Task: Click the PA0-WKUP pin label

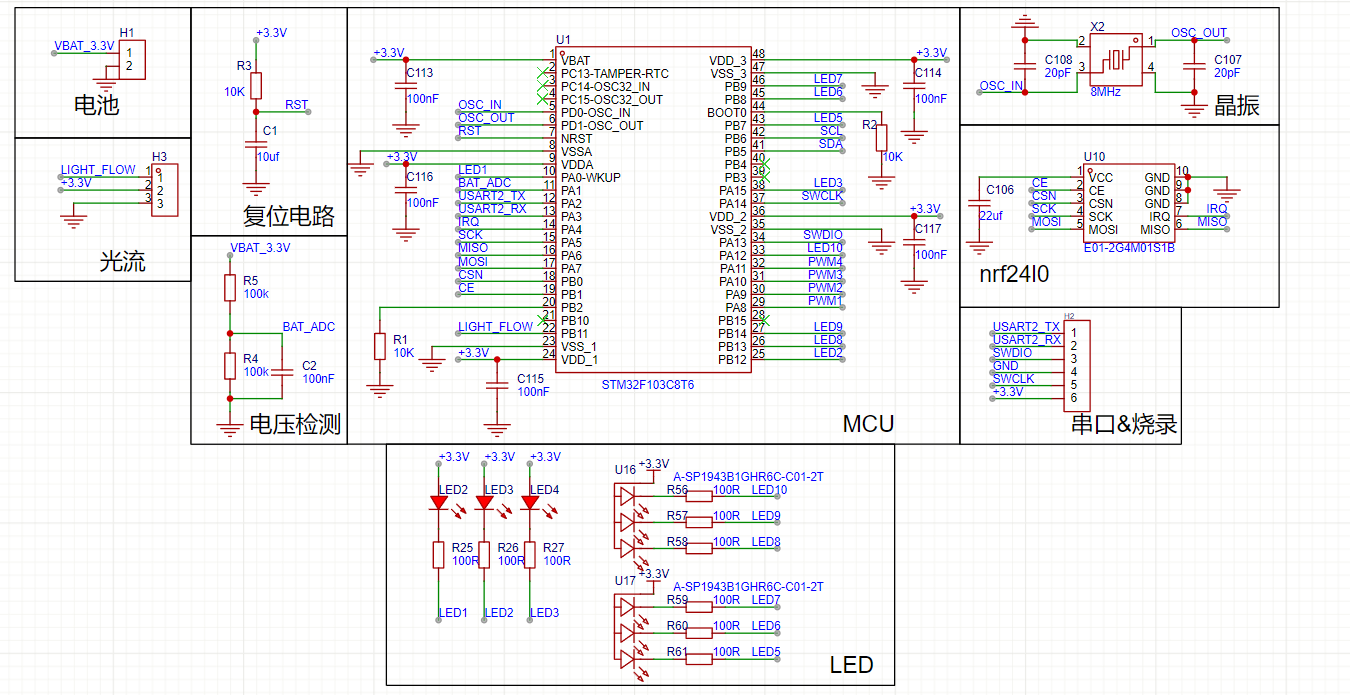Action: click(x=591, y=178)
